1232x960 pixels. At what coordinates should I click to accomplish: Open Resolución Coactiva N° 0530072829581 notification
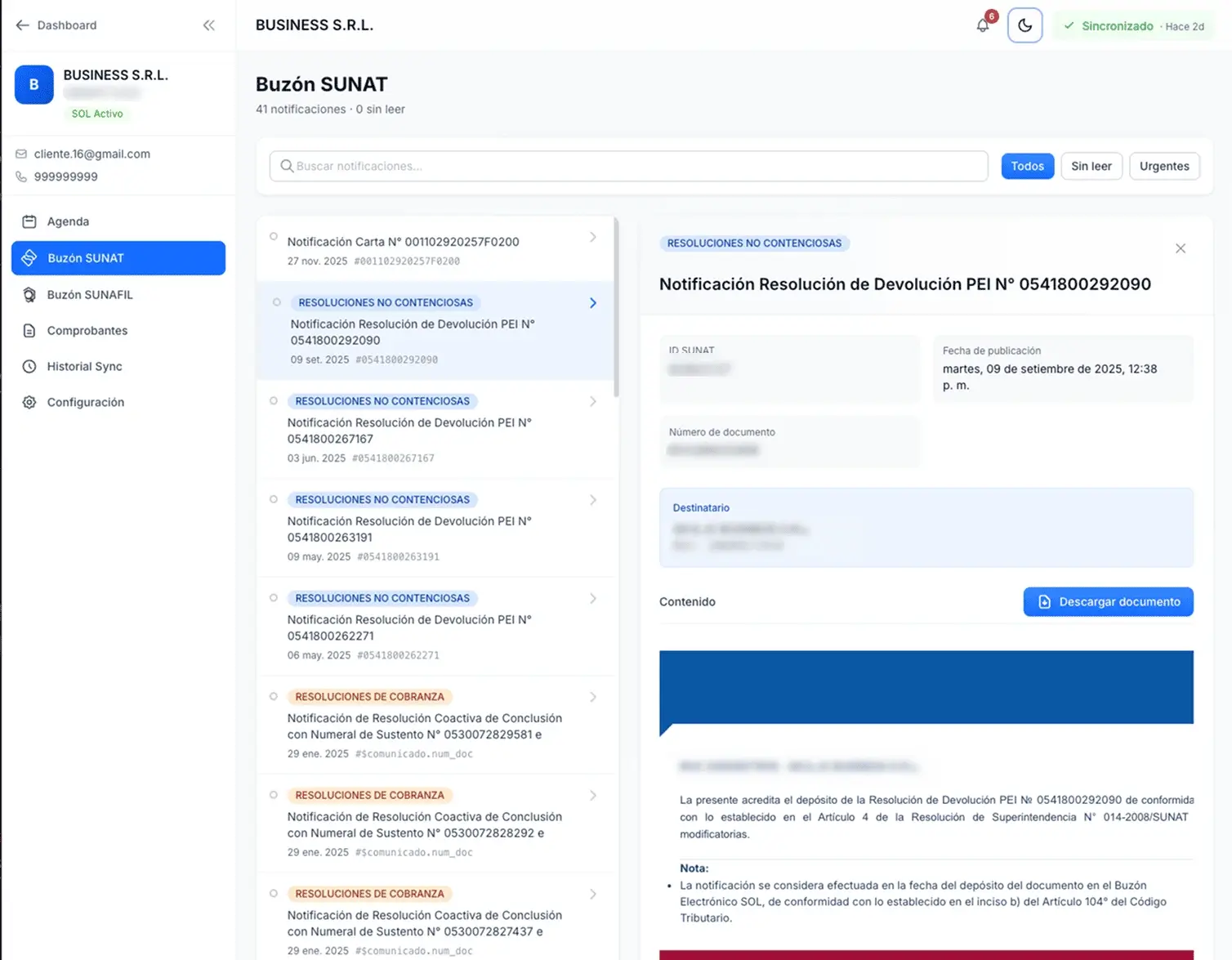click(425, 726)
